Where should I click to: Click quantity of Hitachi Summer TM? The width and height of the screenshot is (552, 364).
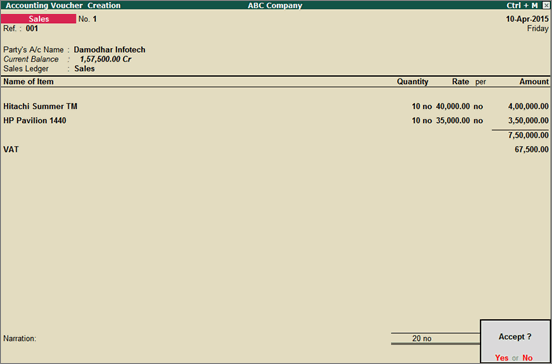(422, 106)
